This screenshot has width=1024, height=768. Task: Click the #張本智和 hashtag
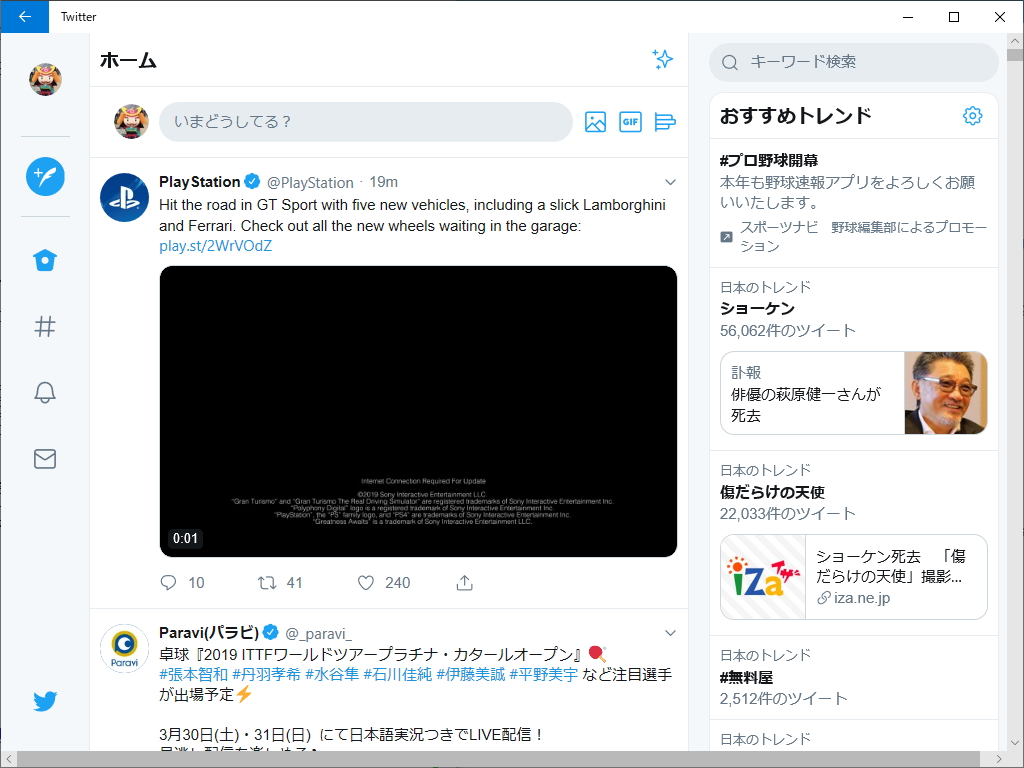[190, 674]
